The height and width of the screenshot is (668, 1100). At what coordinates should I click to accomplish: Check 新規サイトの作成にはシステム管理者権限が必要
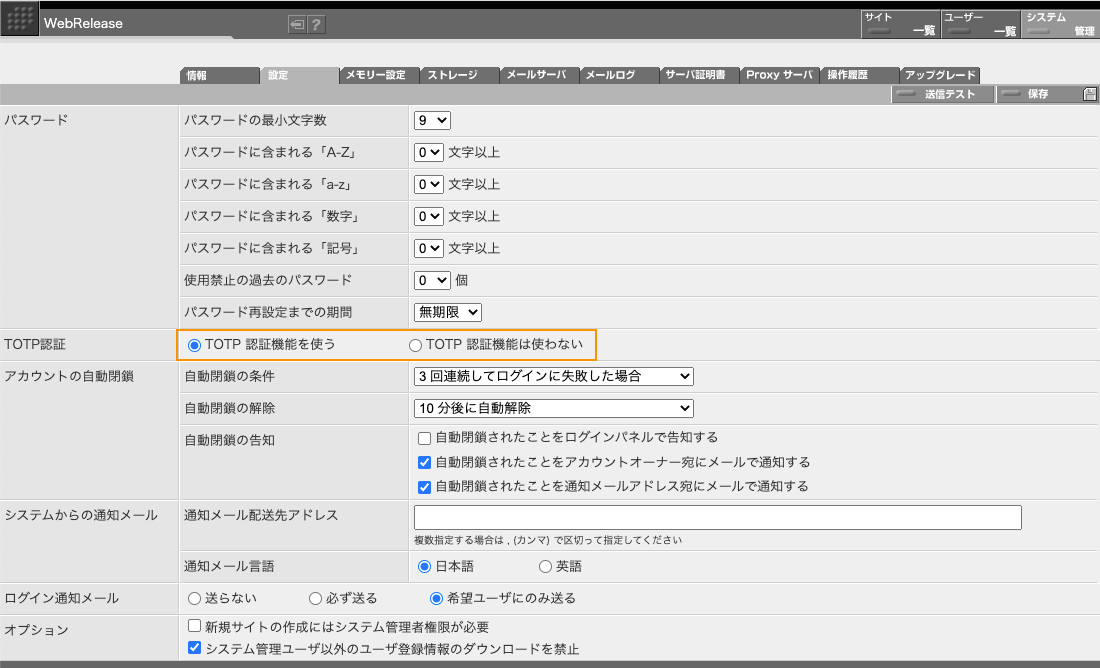click(193, 625)
